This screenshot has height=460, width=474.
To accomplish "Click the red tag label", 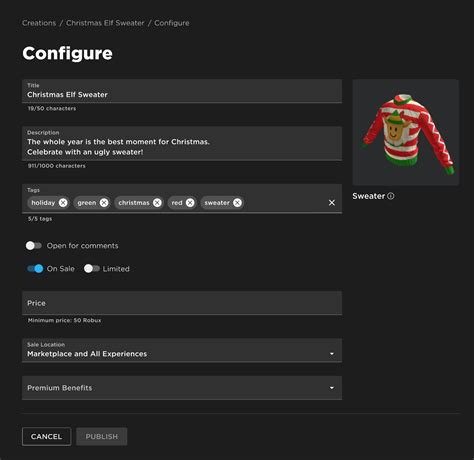I will click(177, 203).
